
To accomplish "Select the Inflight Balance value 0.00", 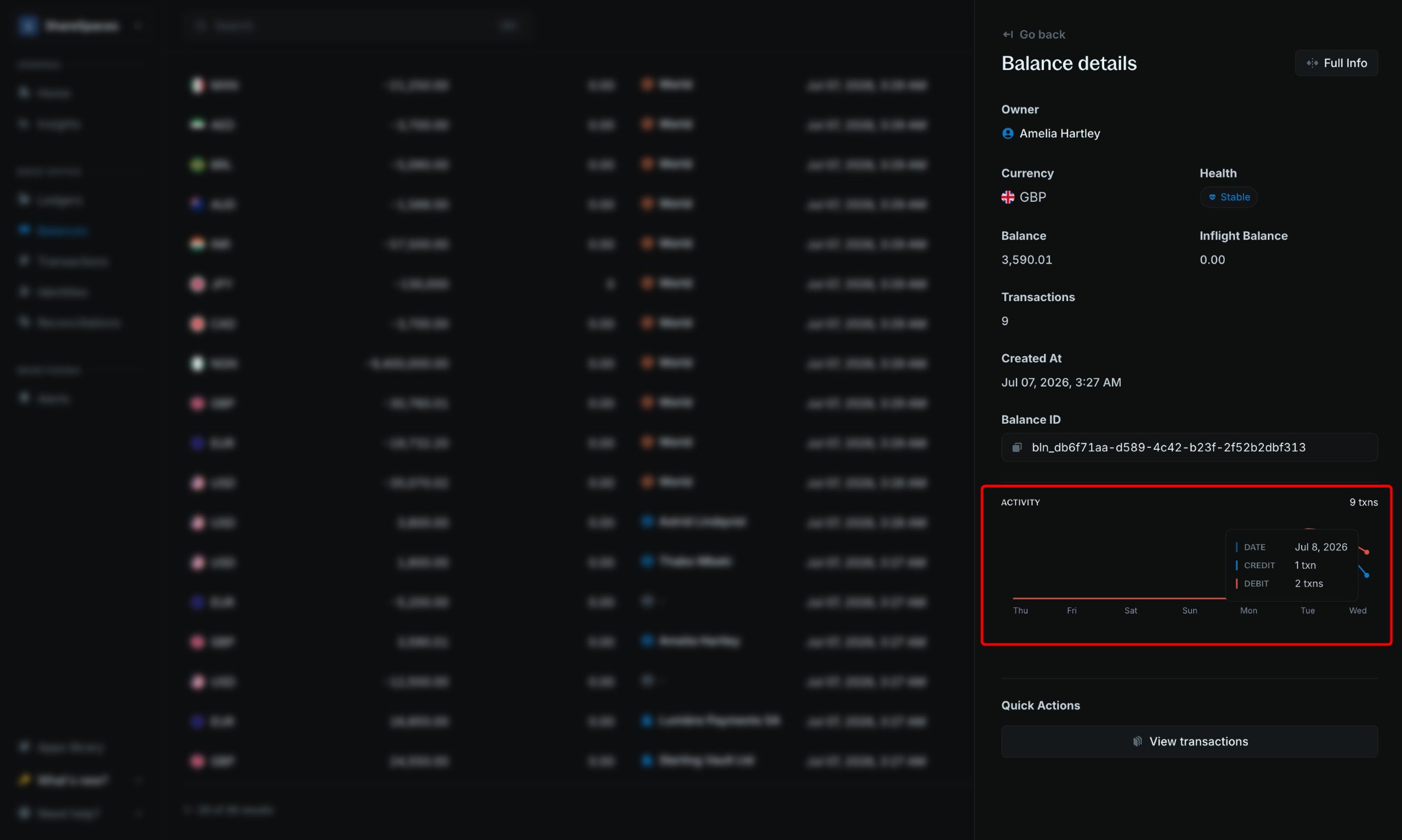I will coord(1212,259).
